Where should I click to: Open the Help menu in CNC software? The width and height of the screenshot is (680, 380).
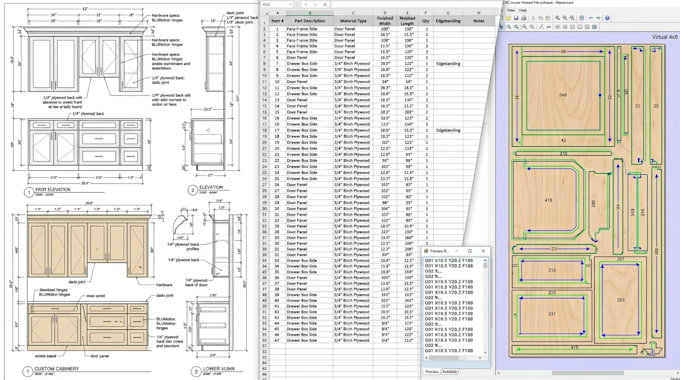(x=523, y=10)
